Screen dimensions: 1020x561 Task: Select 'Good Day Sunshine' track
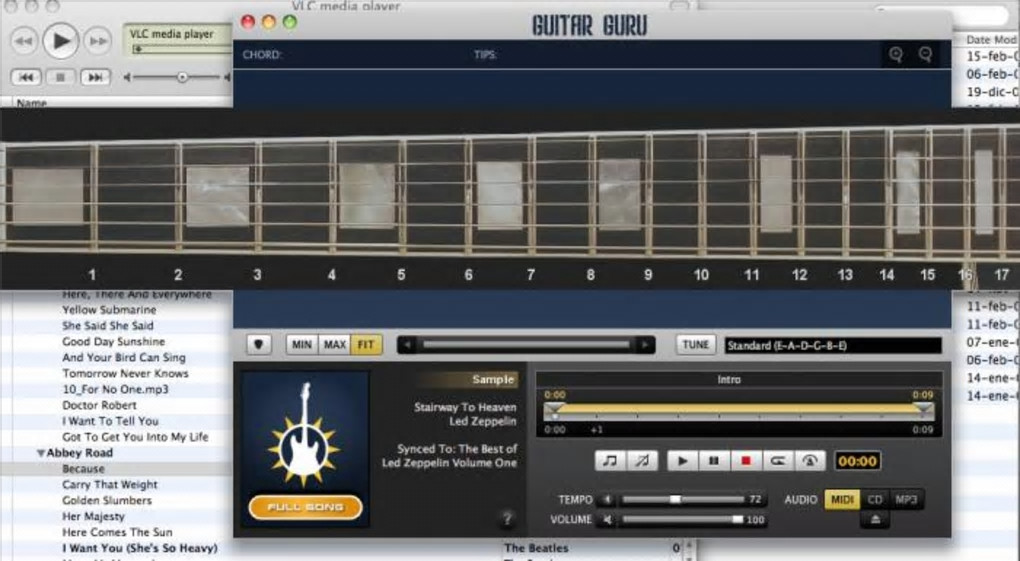click(x=114, y=342)
